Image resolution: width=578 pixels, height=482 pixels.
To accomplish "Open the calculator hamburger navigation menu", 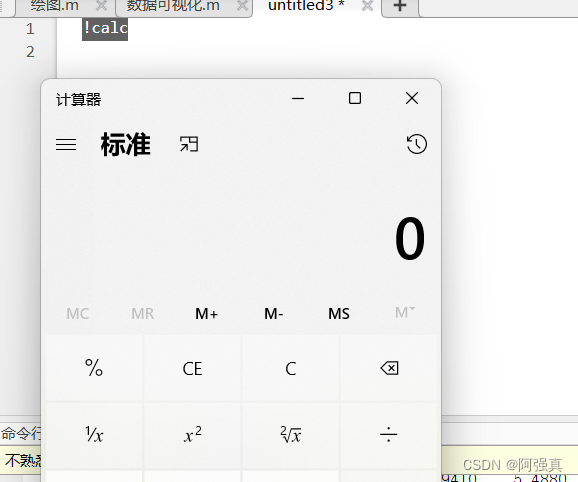I will click(66, 144).
